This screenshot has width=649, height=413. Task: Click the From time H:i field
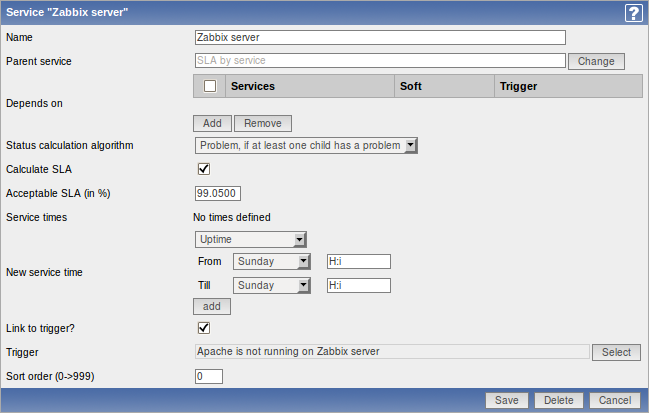pyautogui.click(x=359, y=262)
